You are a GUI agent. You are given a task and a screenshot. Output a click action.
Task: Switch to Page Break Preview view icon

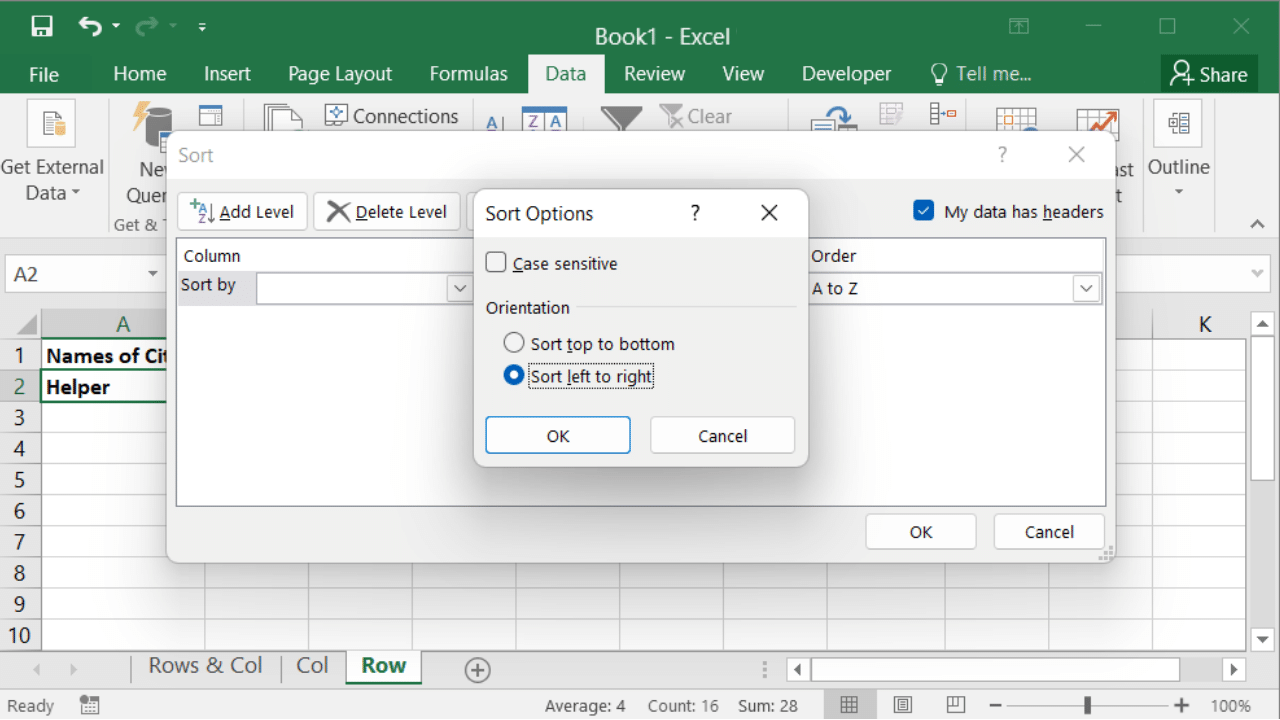click(955, 705)
